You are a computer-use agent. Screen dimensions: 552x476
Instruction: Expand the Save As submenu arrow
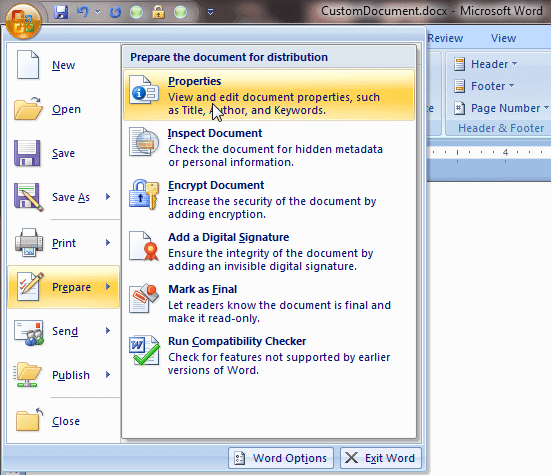click(x=108, y=197)
